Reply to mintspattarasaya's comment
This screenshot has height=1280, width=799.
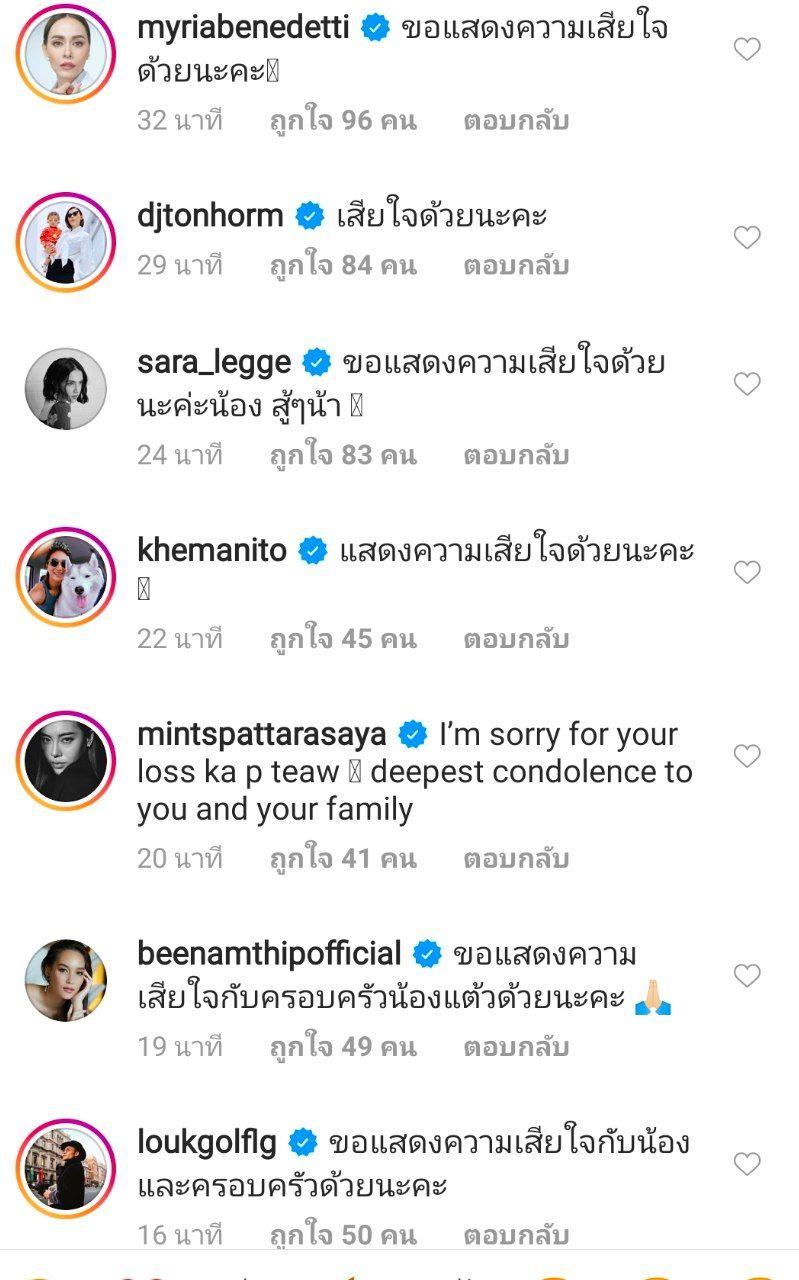point(516,858)
